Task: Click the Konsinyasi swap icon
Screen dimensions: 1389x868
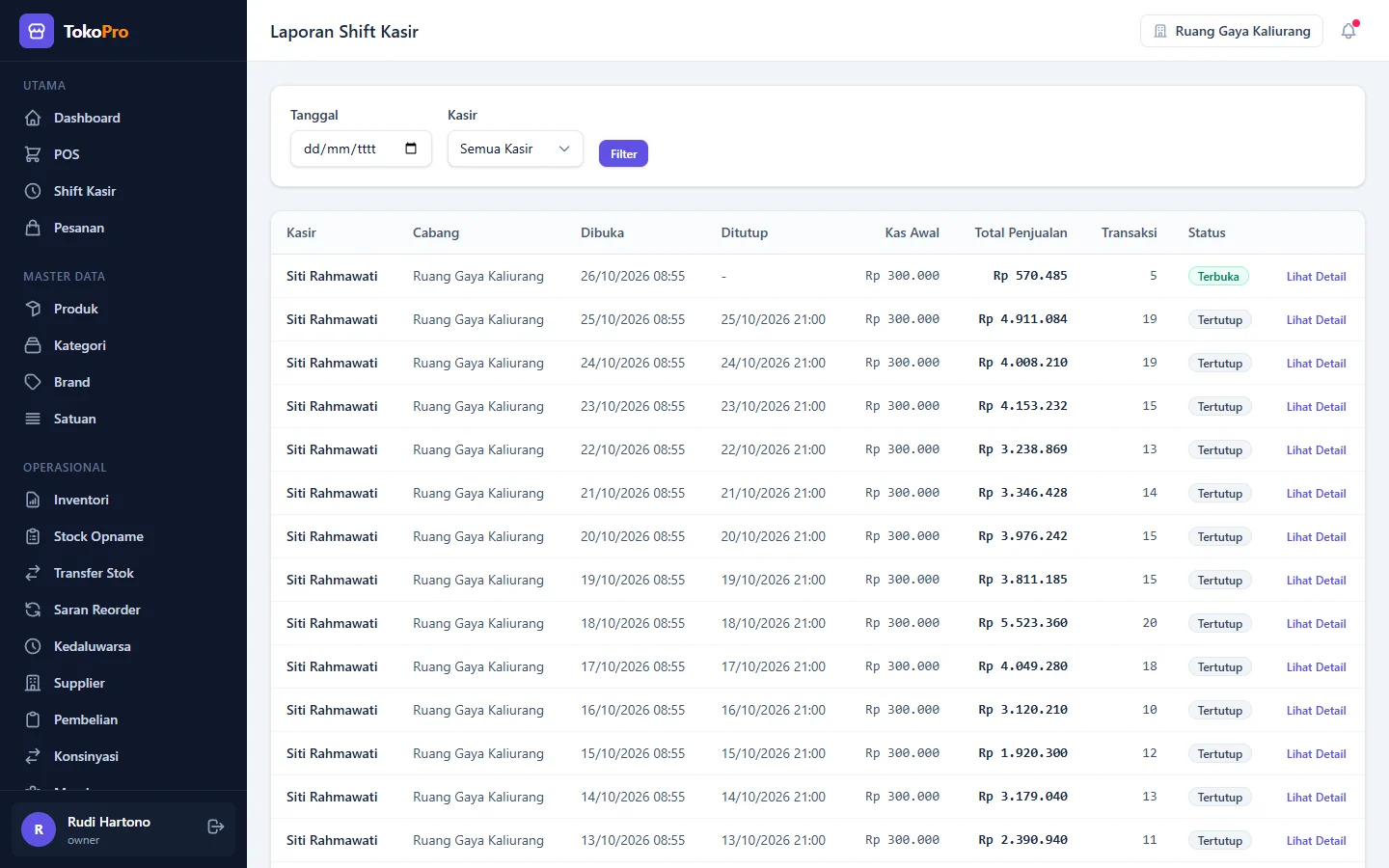Action: click(x=33, y=756)
